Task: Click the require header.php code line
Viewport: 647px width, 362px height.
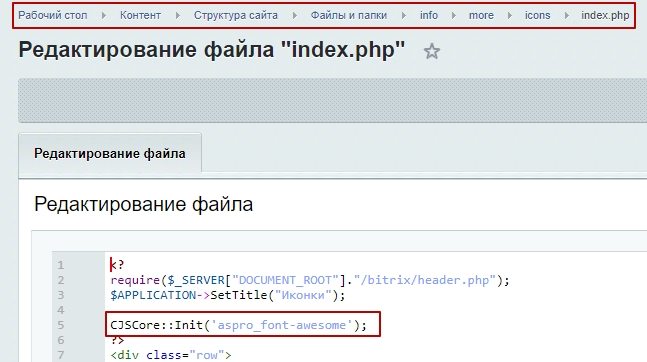Action: point(310,280)
